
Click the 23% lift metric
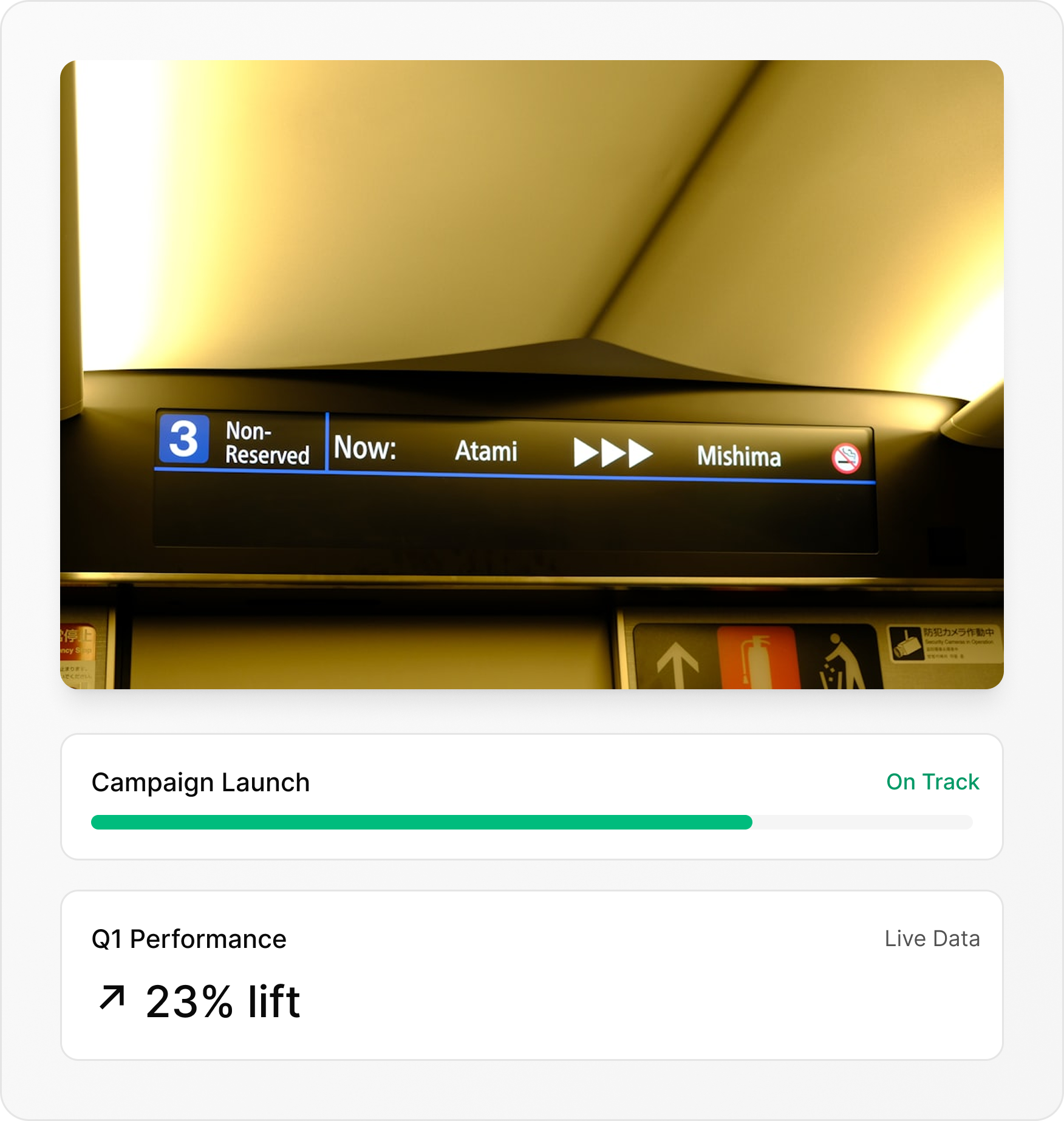click(223, 1001)
